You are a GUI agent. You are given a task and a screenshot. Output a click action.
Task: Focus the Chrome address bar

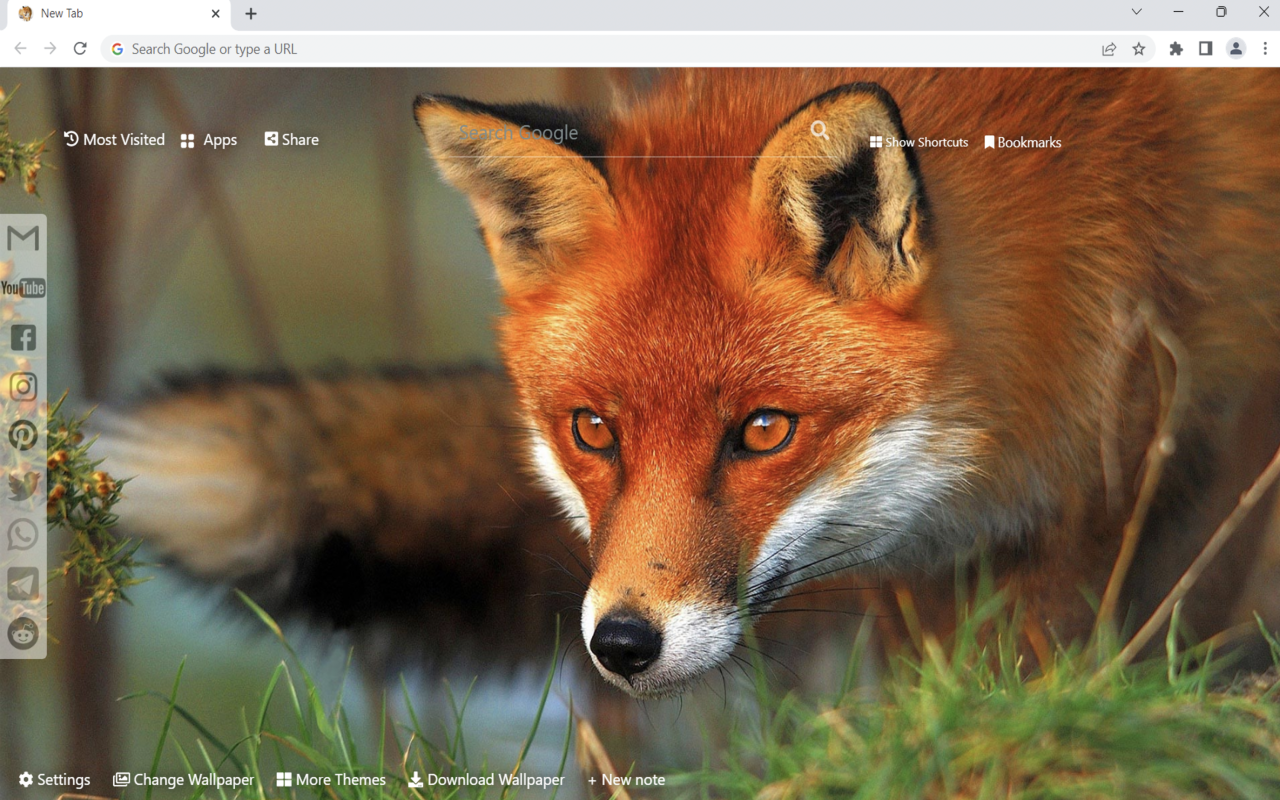tap(600, 49)
